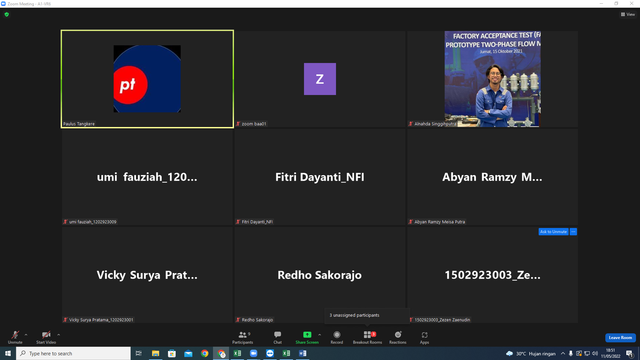Select Fitri Dayanti_NFI participant tile
640x360 pixels.
pyautogui.click(x=320, y=177)
